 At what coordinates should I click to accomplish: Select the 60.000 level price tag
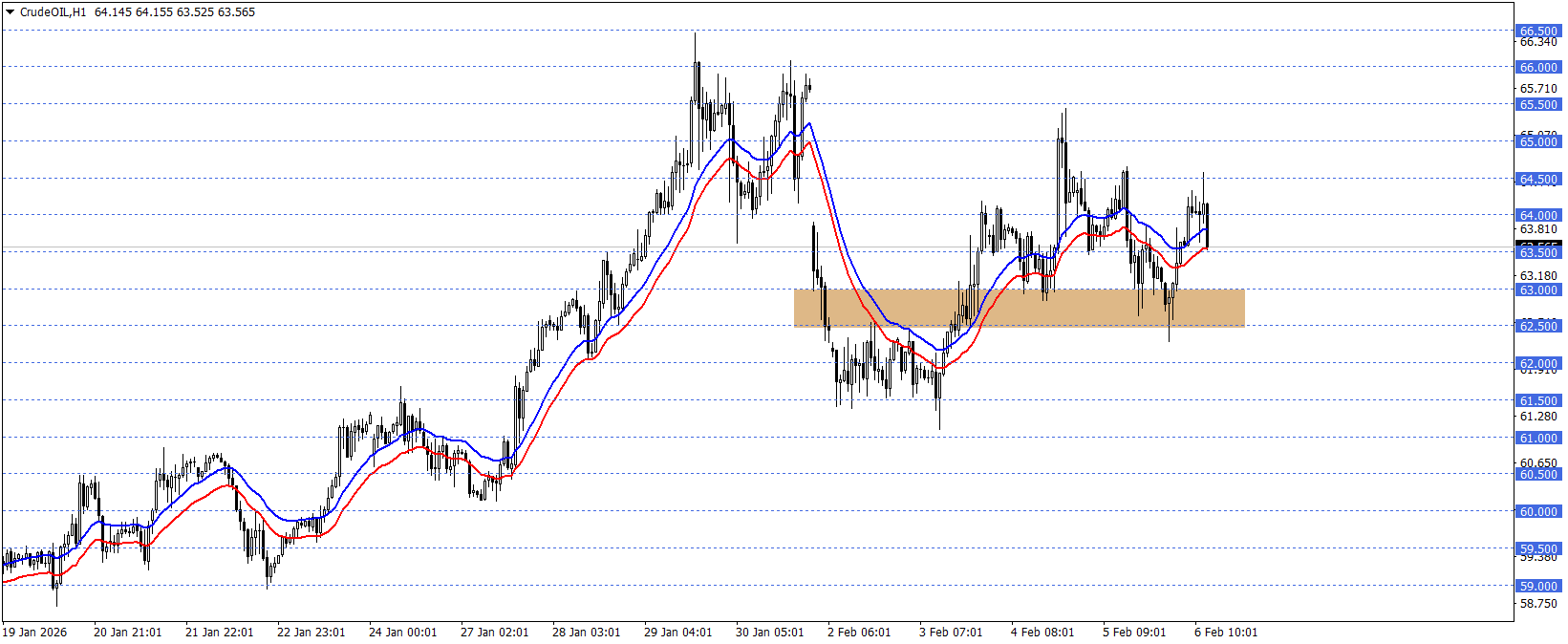(1538, 511)
